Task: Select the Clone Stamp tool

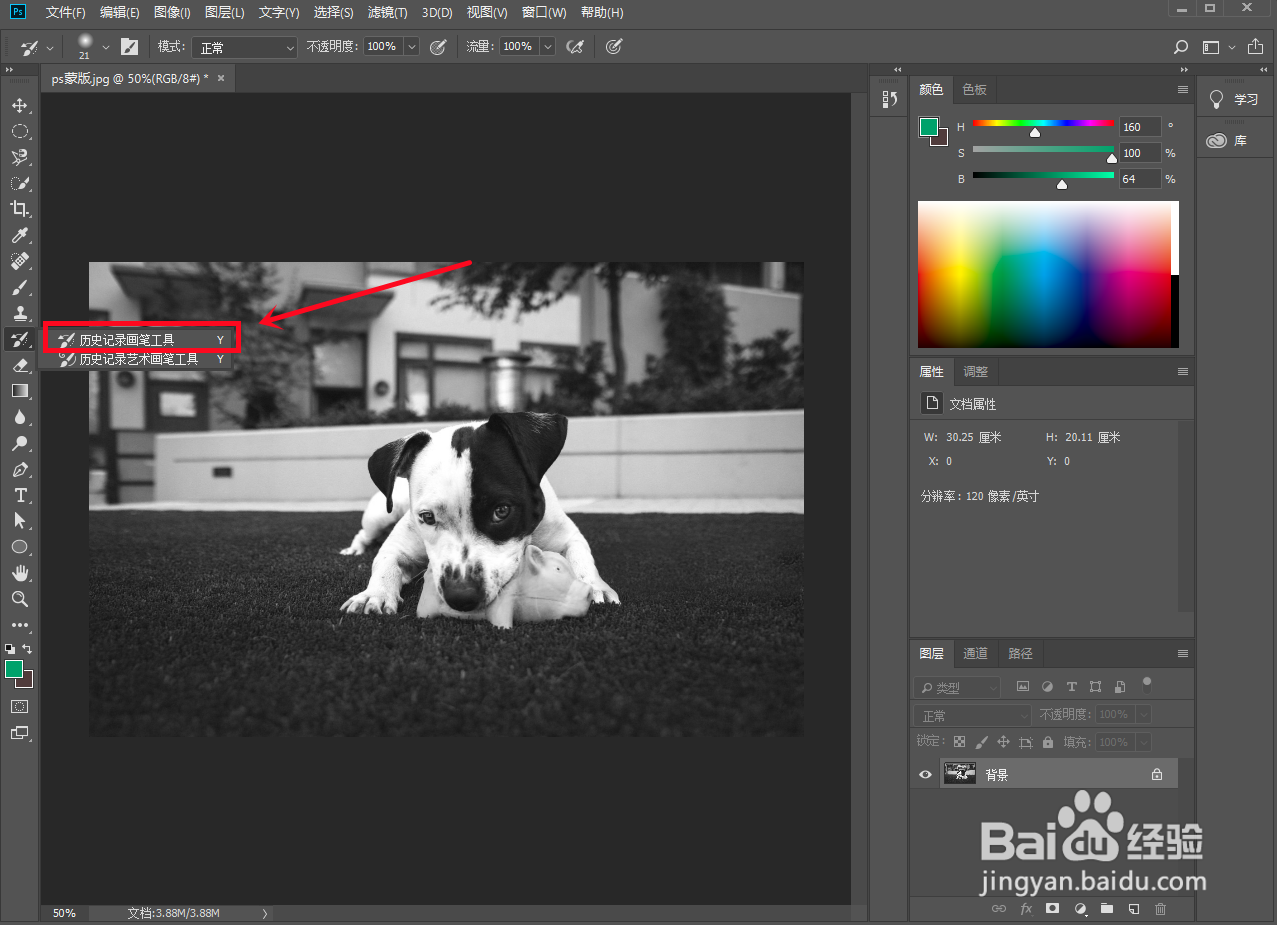Action: 19,313
